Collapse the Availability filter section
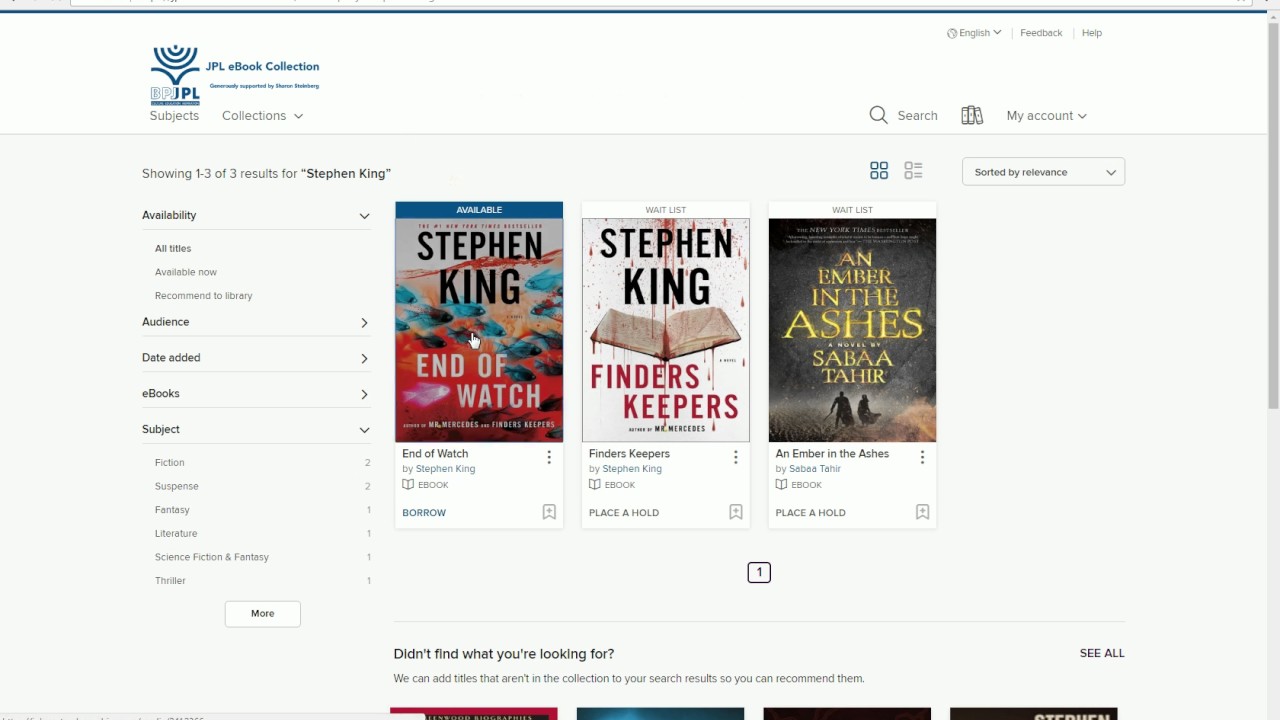1280x720 pixels. click(x=256, y=215)
